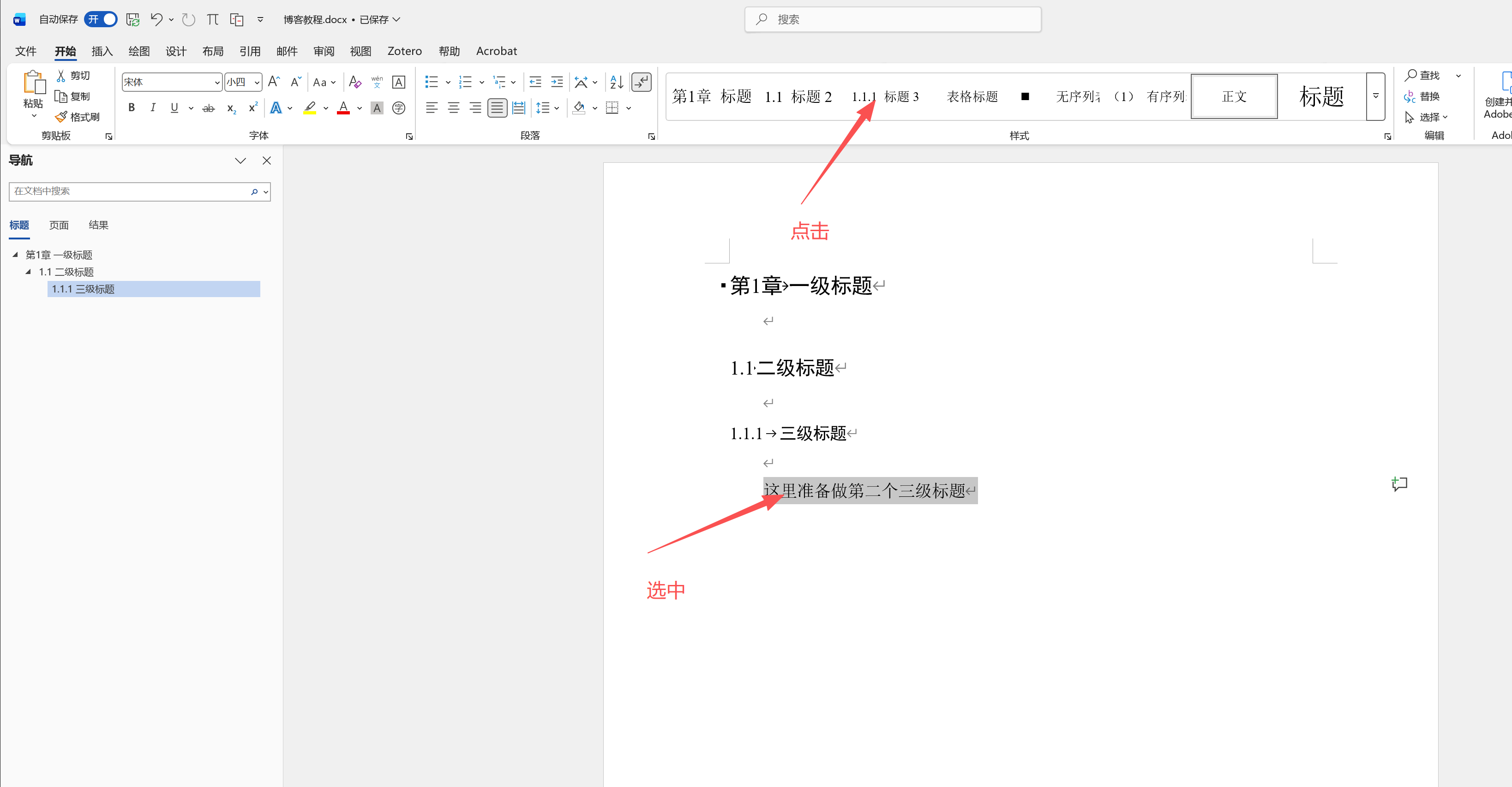The width and height of the screenshot is (1512, 787).
Task: Apply the 1.1.1 标题 3 style
Action: coord(885,97)
